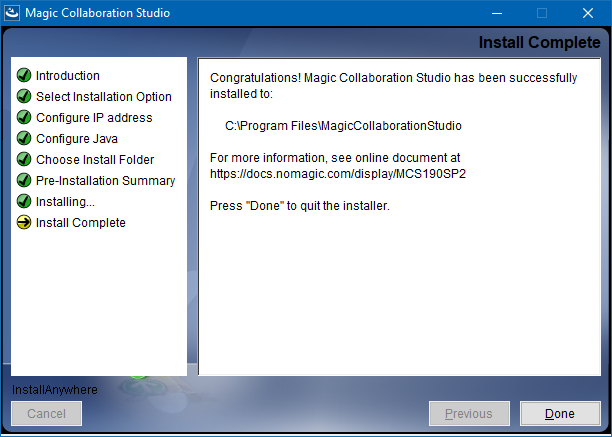Click green checkmark beside Choose Install Folder
This screenshot has height=437, width=612.
click(24, 160)
